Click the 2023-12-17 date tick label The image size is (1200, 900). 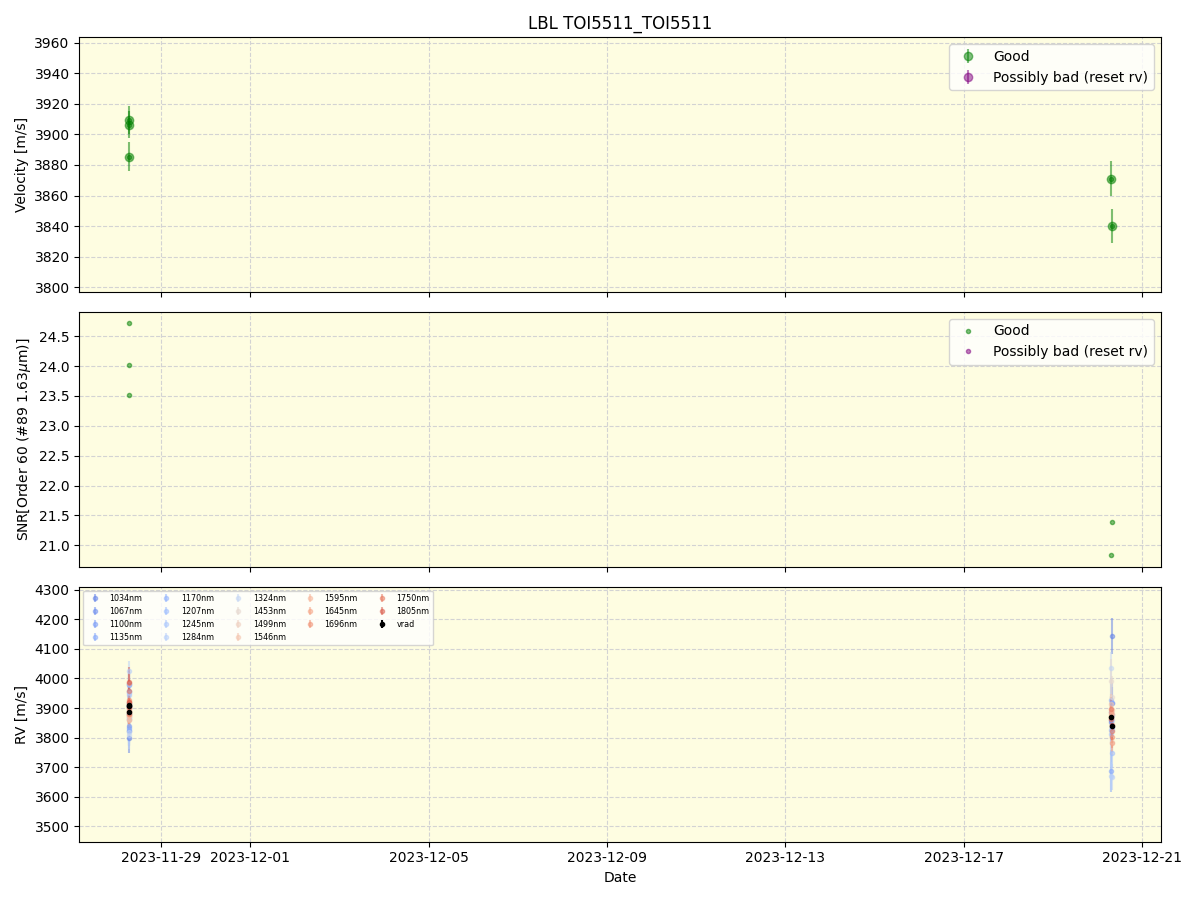click(x=964, y=857)
